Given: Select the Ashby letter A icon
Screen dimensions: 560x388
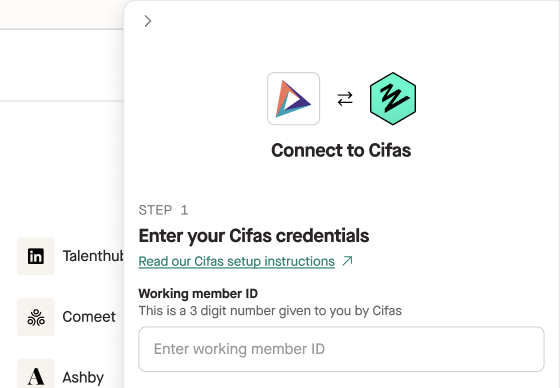Looking at the screenshot, I should [36, 374].
